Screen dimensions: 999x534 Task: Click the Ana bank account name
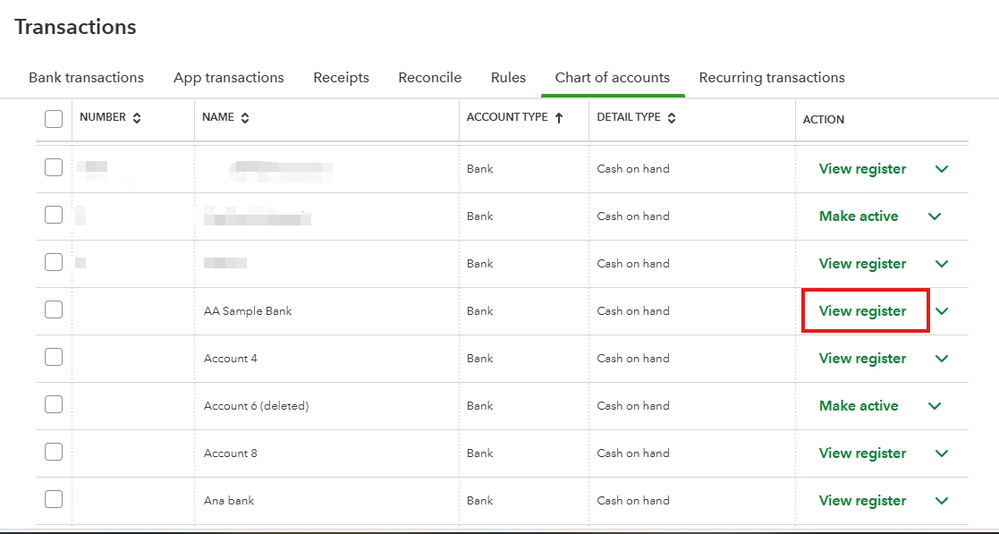point(229,500)
